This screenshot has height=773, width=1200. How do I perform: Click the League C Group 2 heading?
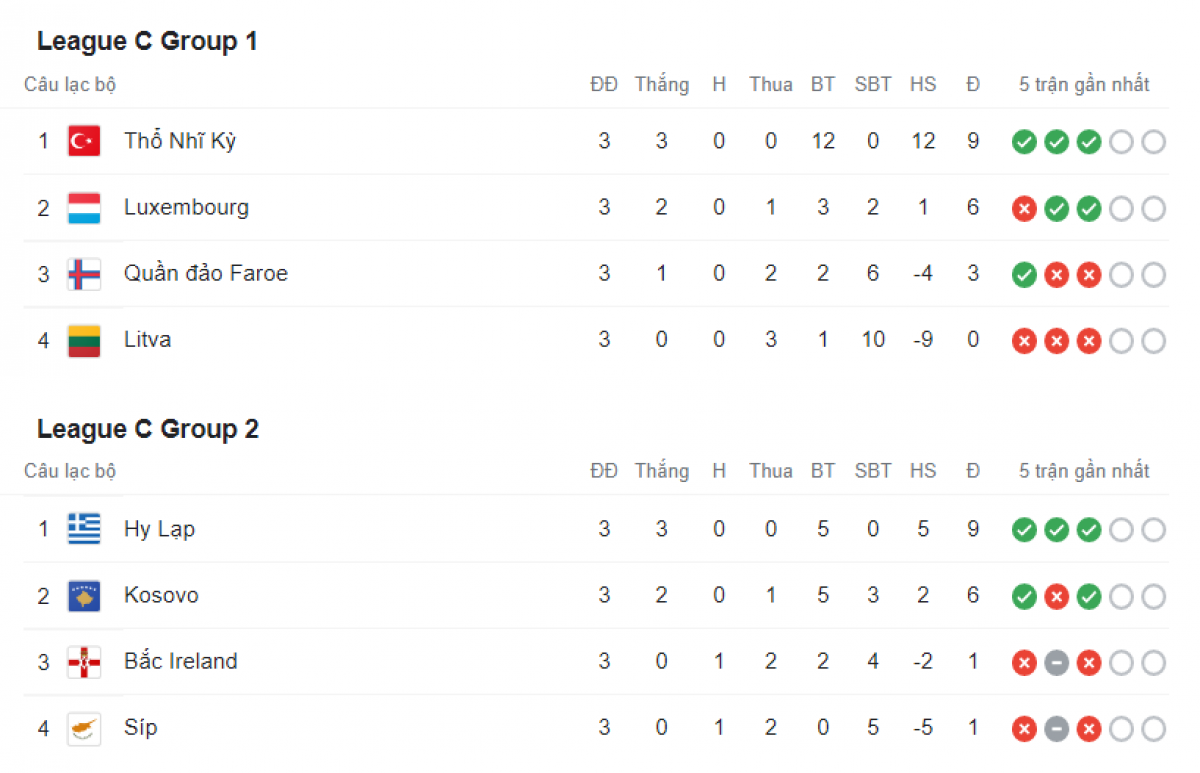tap(148, 429)
